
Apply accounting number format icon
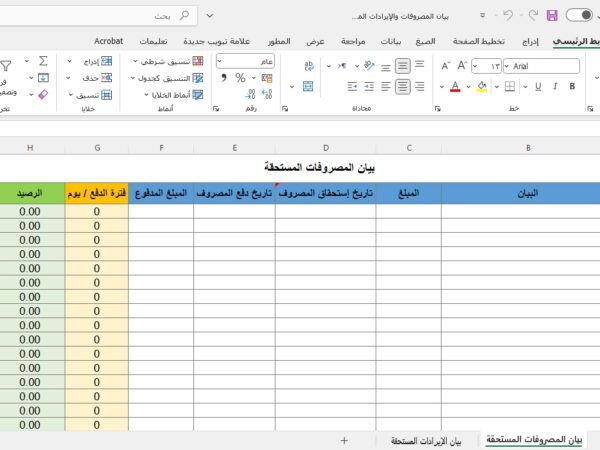[267, 78]
